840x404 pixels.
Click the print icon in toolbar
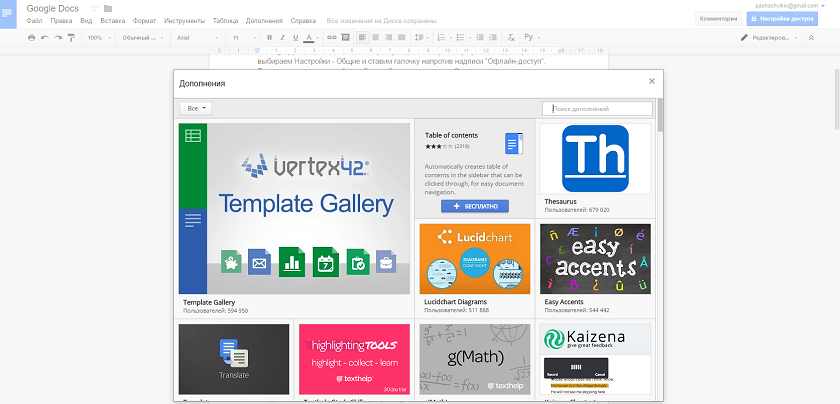click(32, 38)
